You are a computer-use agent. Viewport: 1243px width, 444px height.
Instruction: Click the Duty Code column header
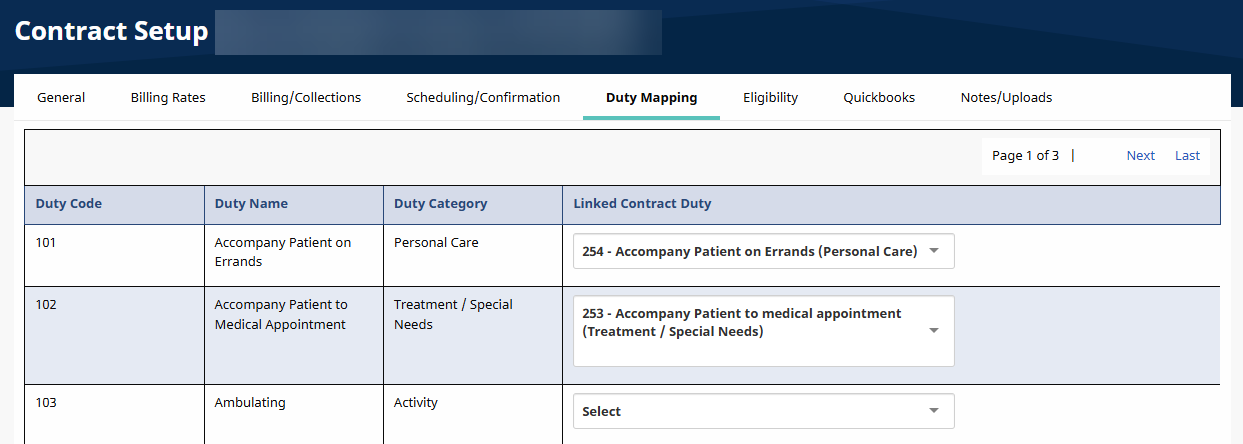(69, 204)
